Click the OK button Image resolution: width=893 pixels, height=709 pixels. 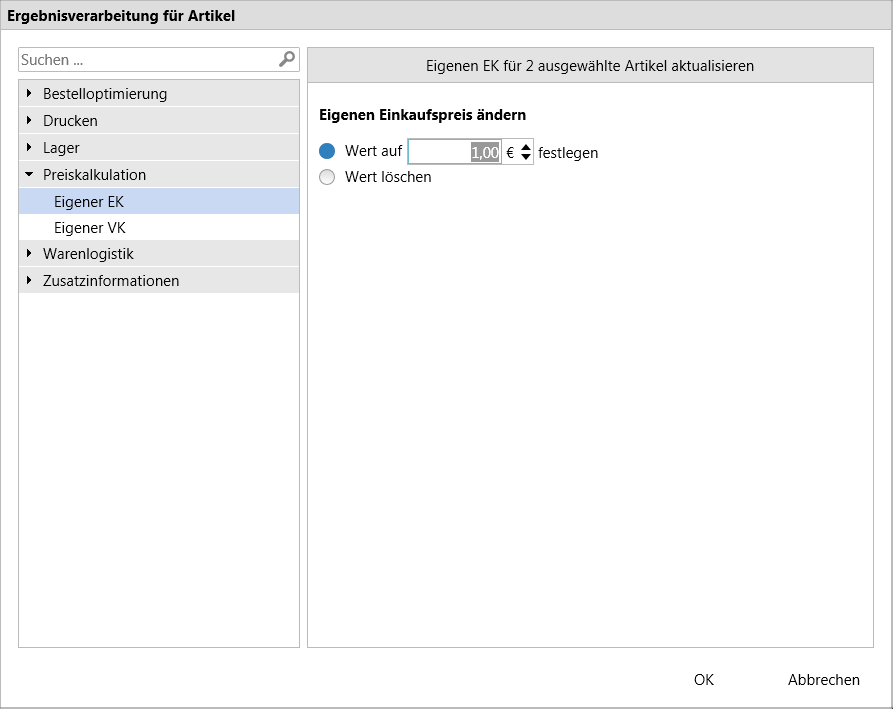[703, 679]
